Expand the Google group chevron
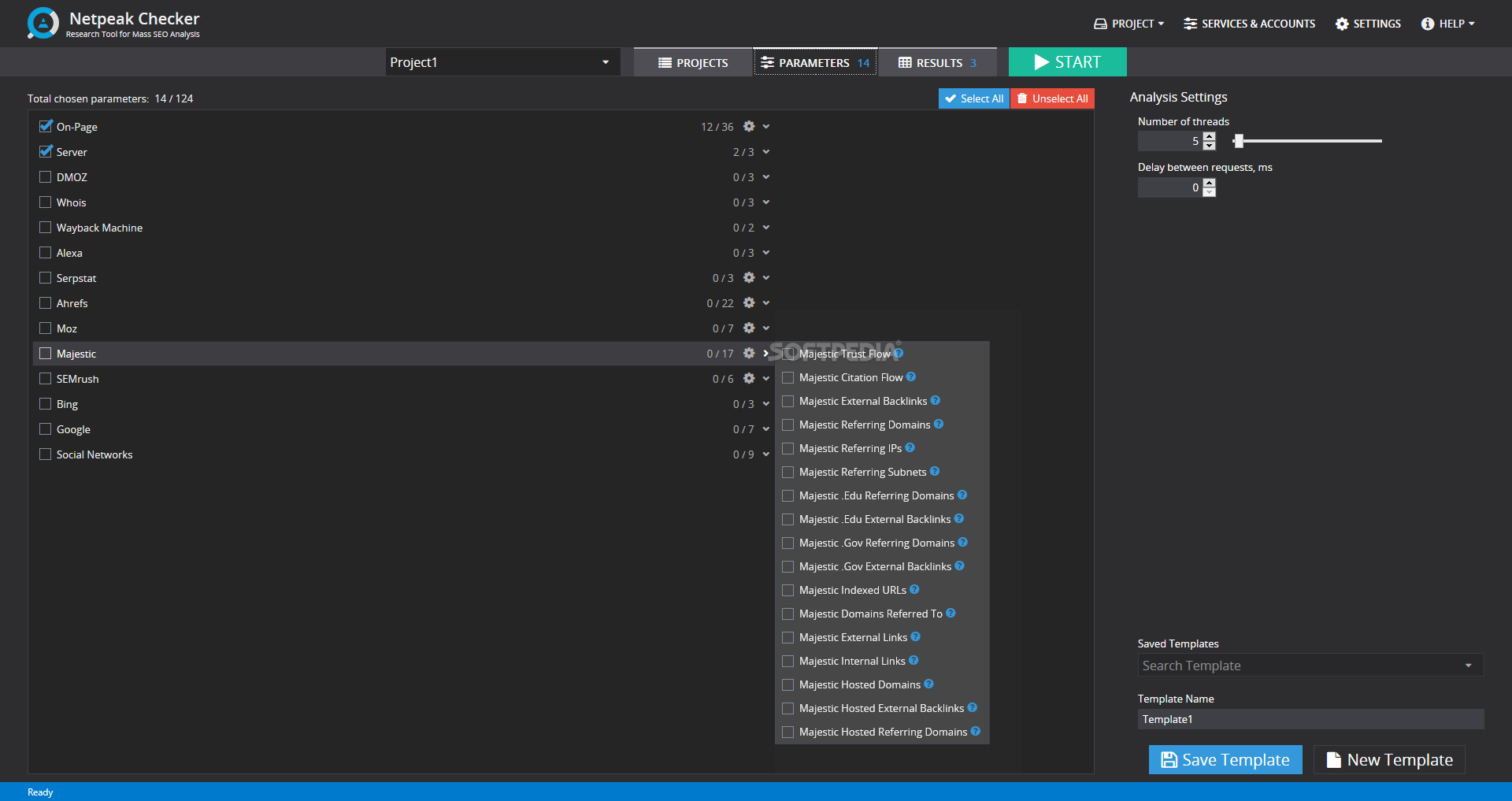 (765, 428)
